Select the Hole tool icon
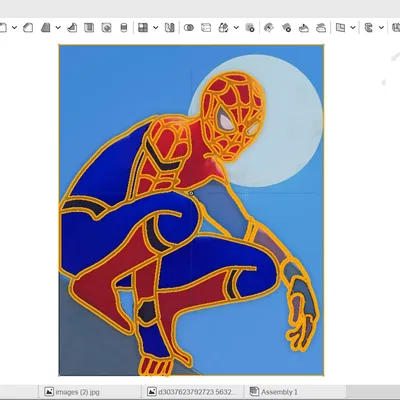Image resolution: width=400 pixels, height=400 pixels. [x=106, y=28]
